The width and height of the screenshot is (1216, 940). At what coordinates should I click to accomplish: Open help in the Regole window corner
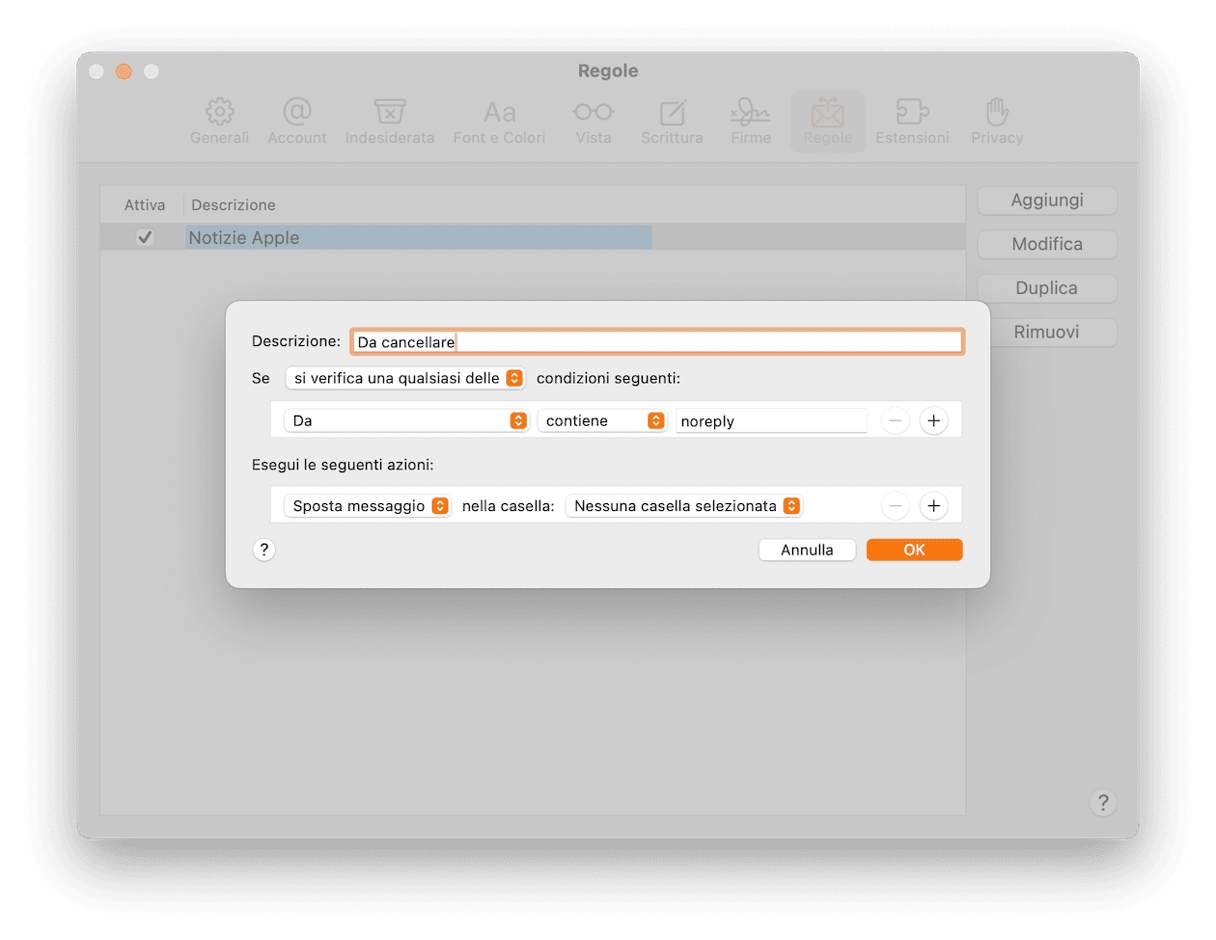[1103, 802]
